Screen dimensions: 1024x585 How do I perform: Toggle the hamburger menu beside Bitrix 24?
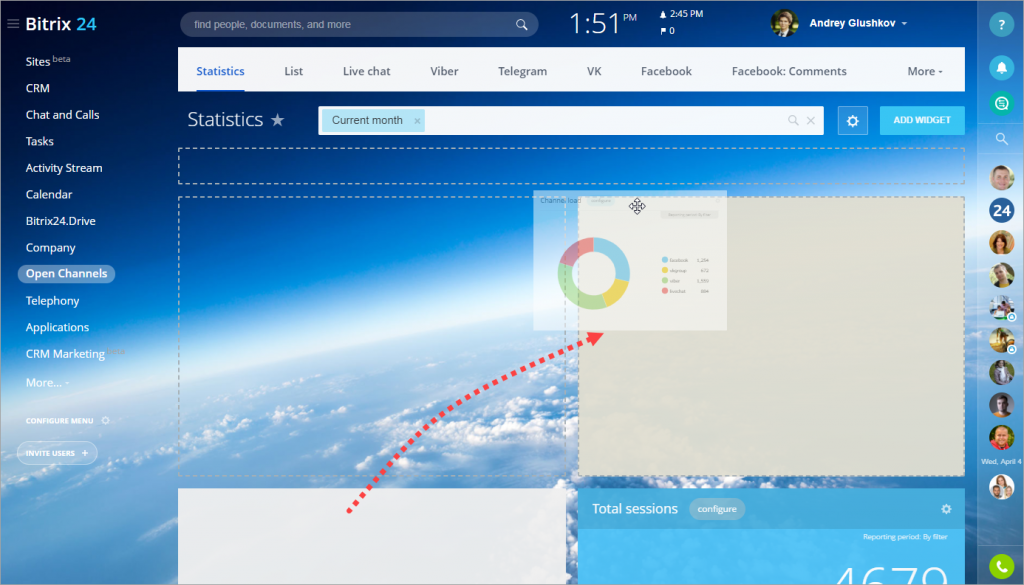click(x=13, y=24)
